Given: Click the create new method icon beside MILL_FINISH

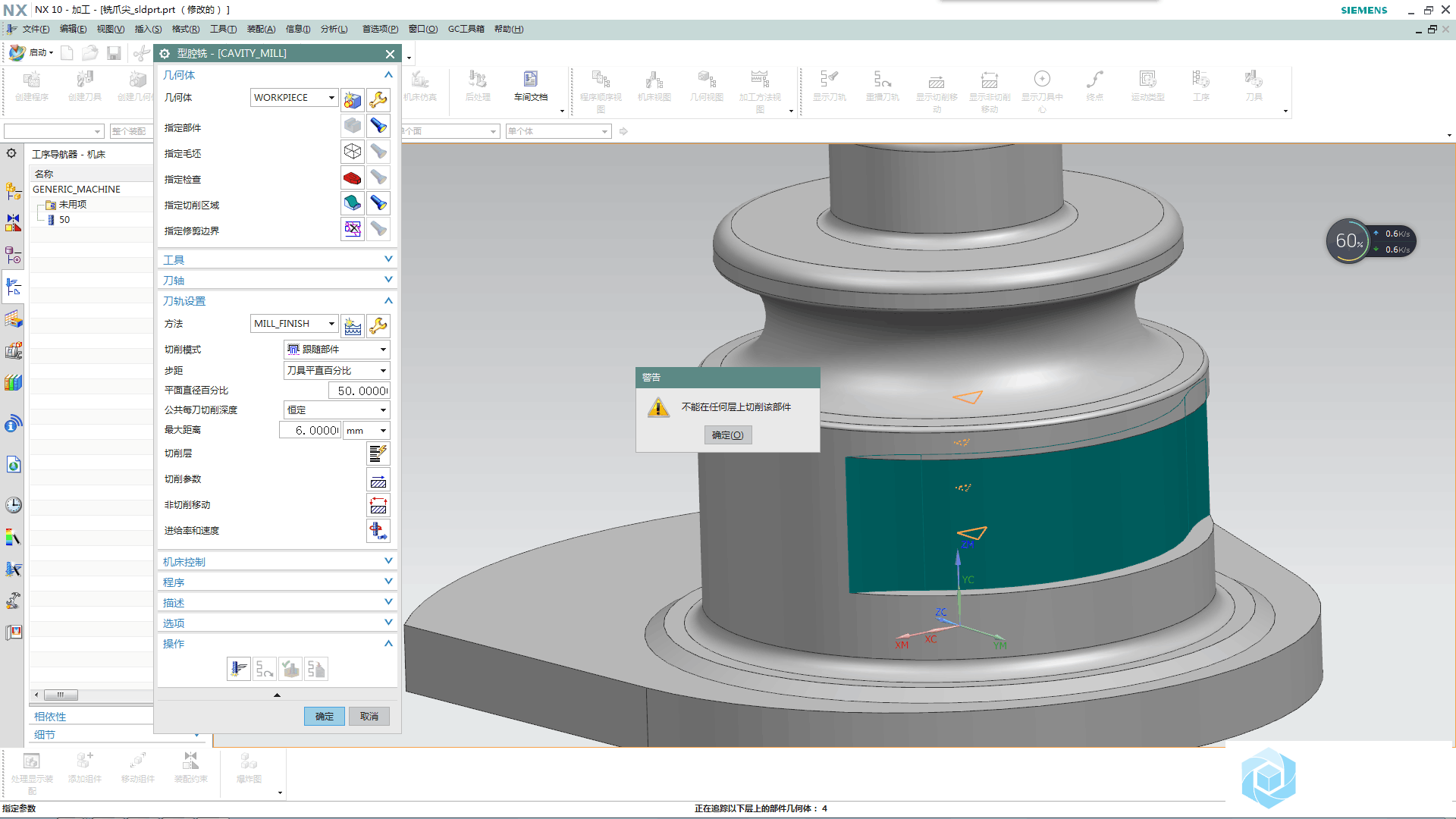Looking at the screenshot, I should point(353,325).
